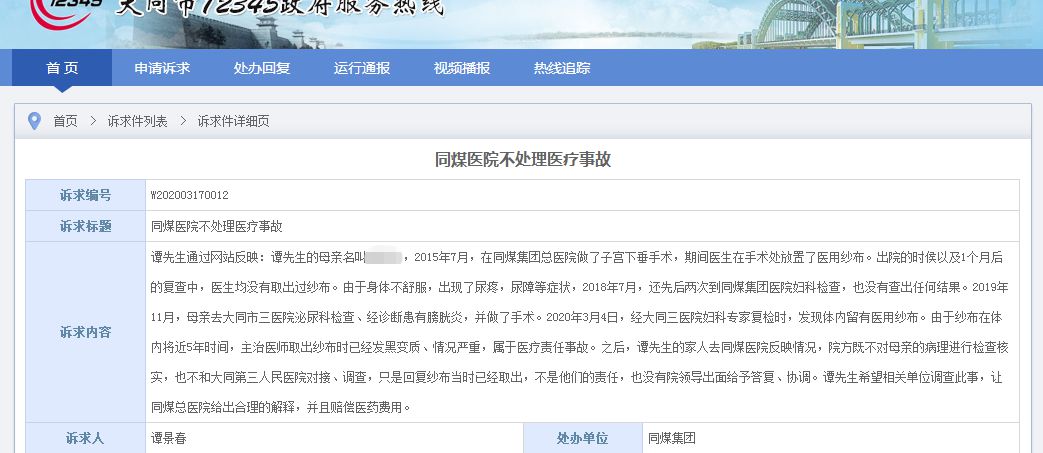
Task: Go to the 处办回复 section
Action: pyautogui.click(x=262, y=68)
